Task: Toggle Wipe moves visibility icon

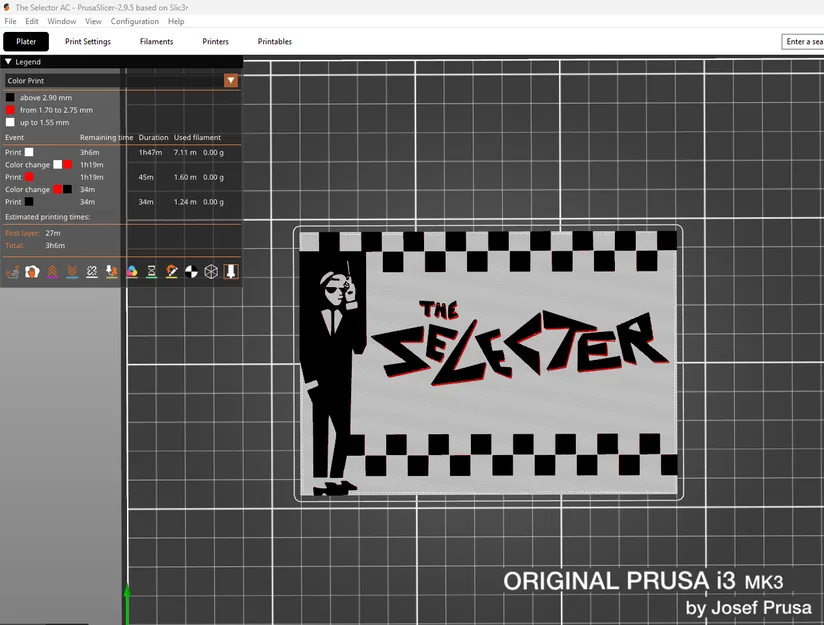Action: (x=32, y=272)
